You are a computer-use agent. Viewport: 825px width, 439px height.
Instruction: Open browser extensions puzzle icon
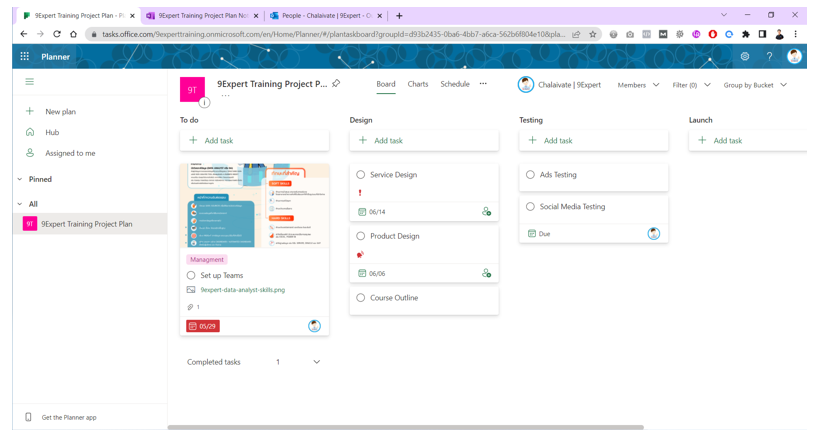[x=746, y=34]
